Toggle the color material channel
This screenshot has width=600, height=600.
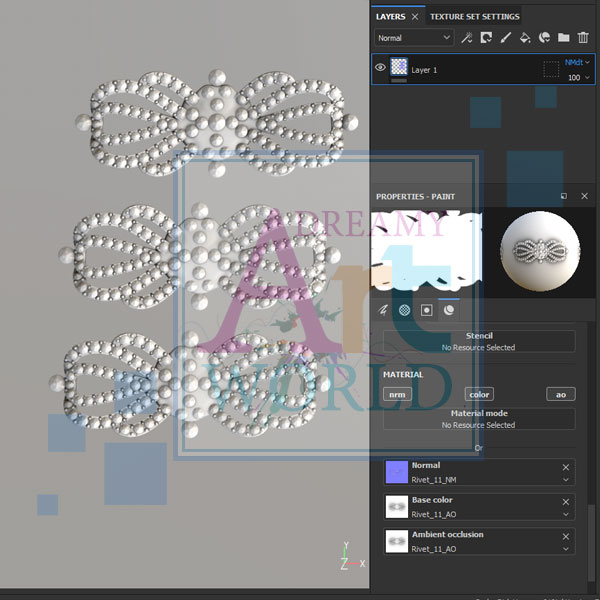tap(479, 394)
